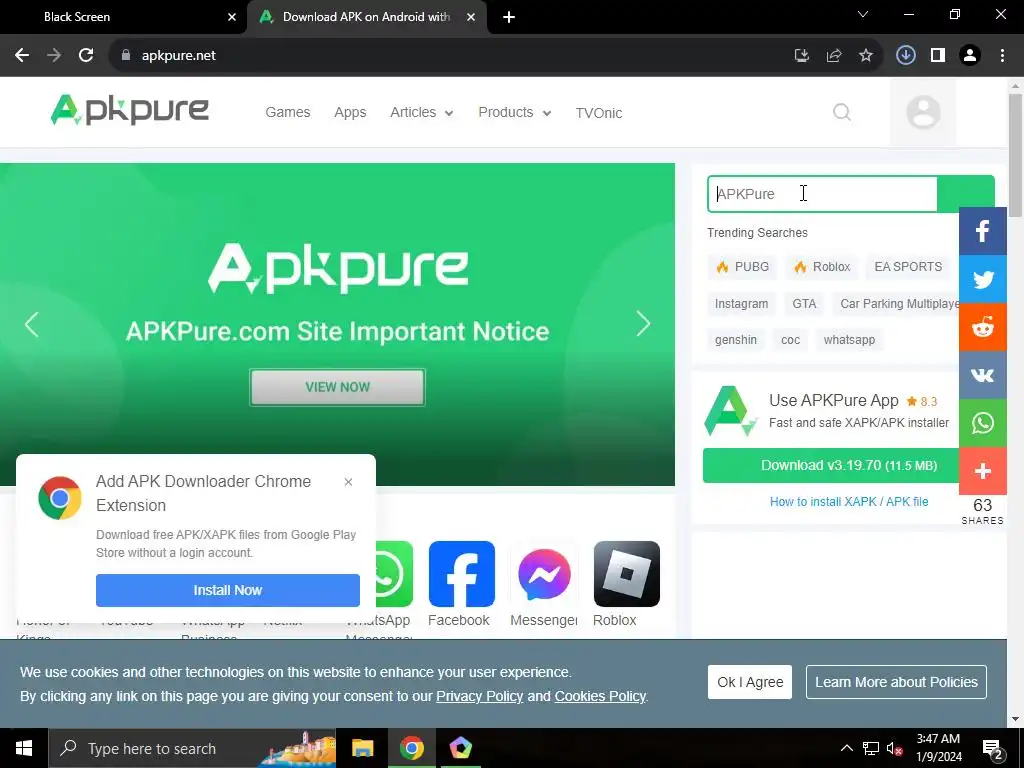The width and height of the screenshot is (1024, 768).
Task: Show hidden system tray icons
Action: click(x=846, y=748)
